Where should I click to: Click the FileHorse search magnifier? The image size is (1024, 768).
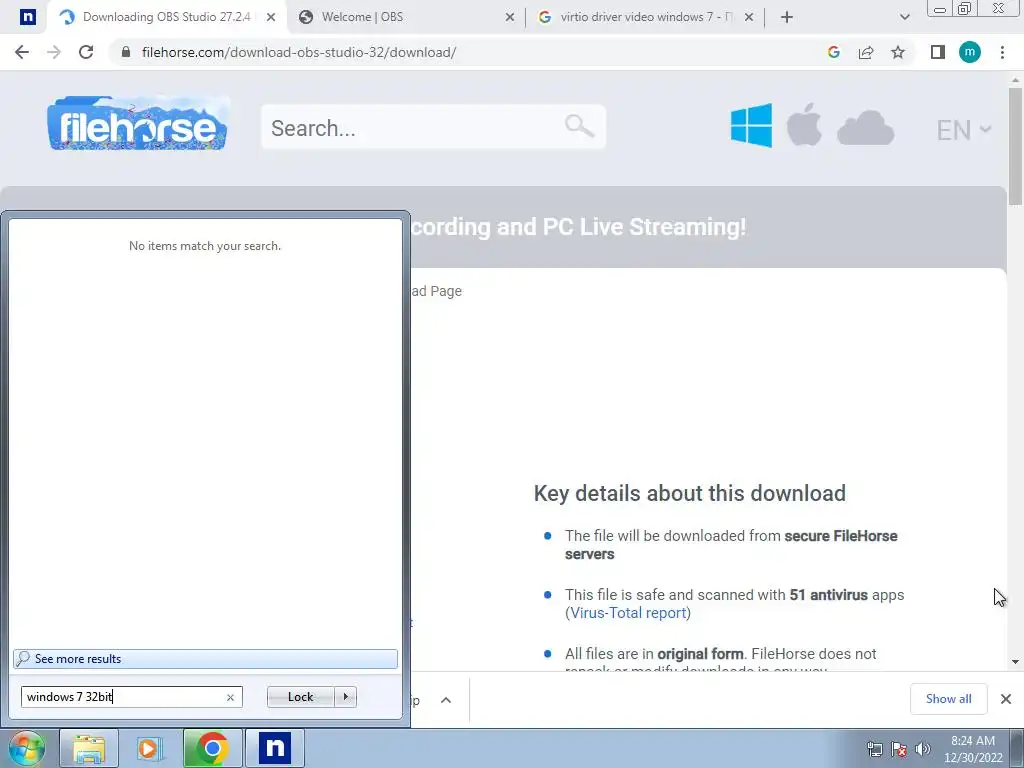579,125
